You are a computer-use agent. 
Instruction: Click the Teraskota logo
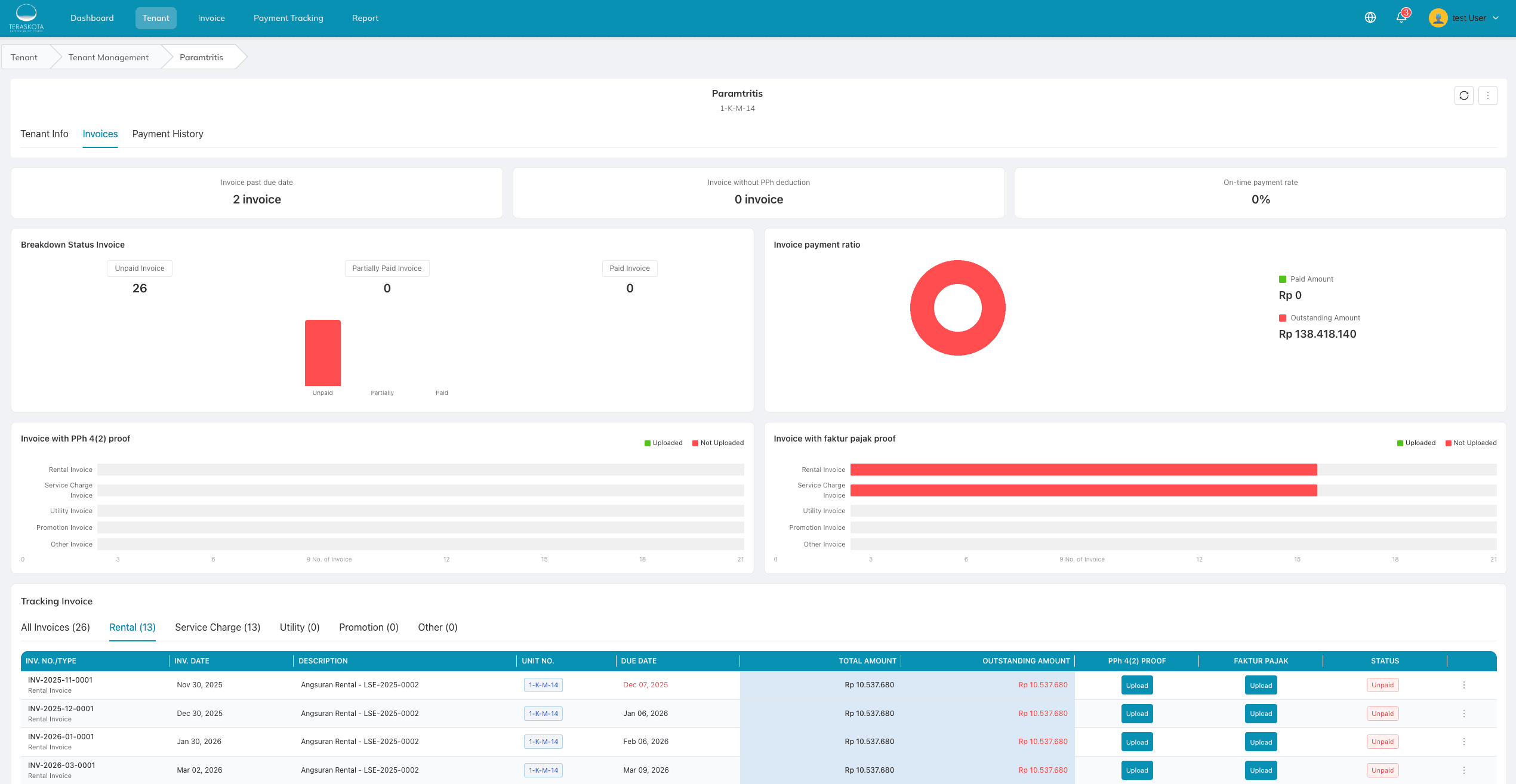[x=26, y=18]
